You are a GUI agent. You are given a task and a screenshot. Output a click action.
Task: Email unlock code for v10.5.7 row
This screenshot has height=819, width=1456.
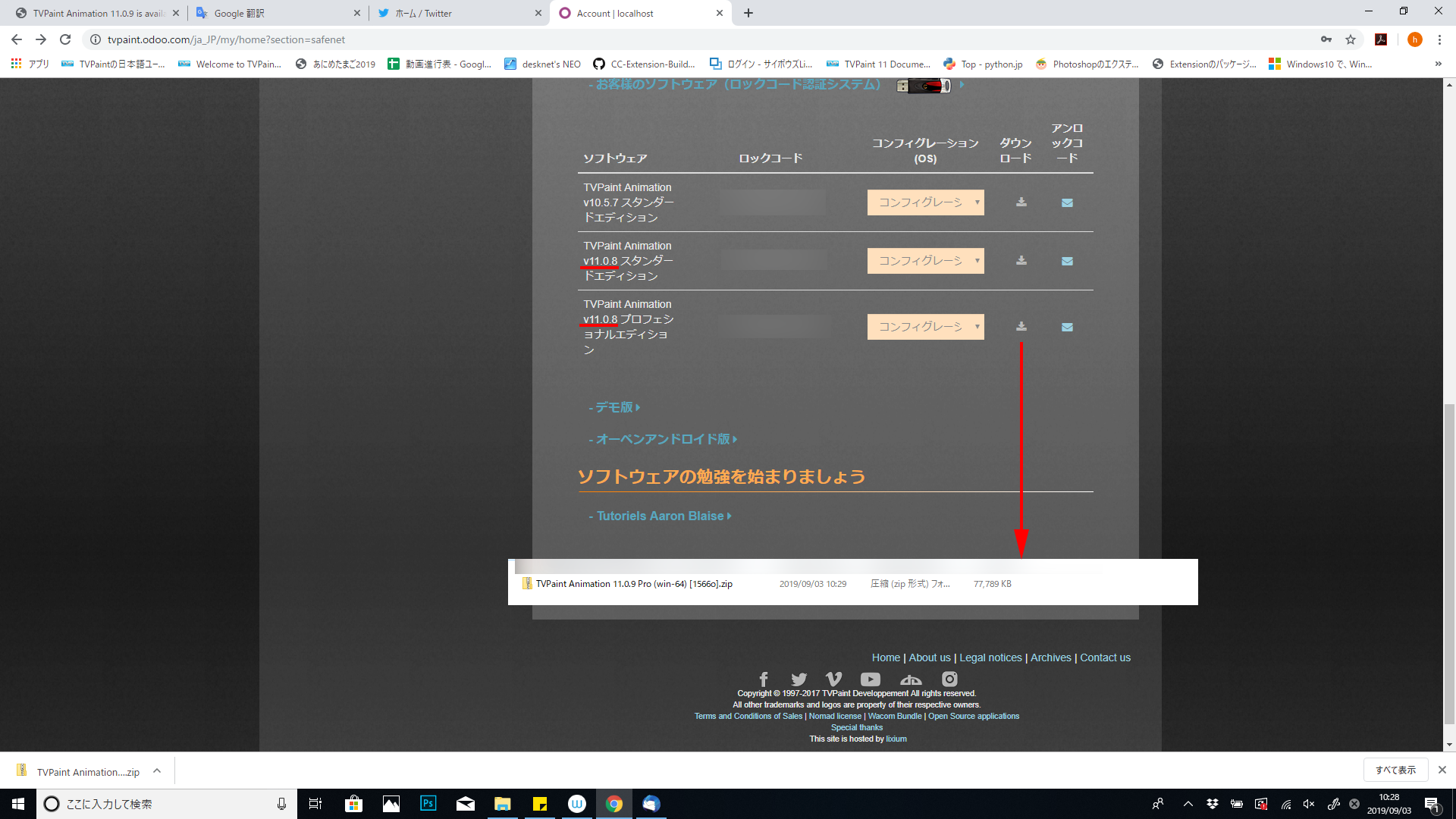1067,202
